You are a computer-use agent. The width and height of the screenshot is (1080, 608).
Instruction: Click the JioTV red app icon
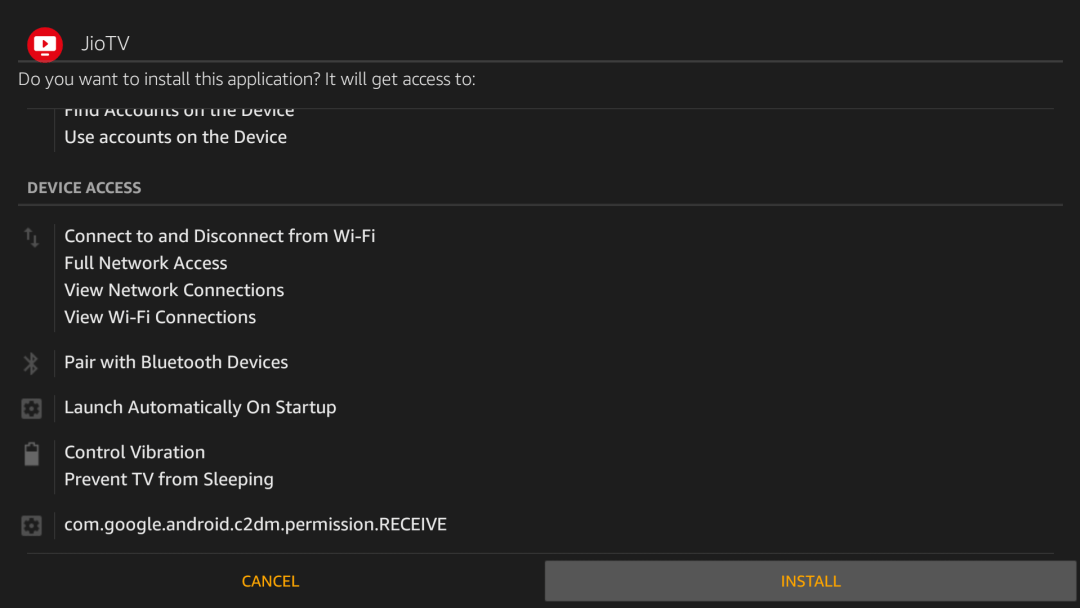(x=45, y=44)
